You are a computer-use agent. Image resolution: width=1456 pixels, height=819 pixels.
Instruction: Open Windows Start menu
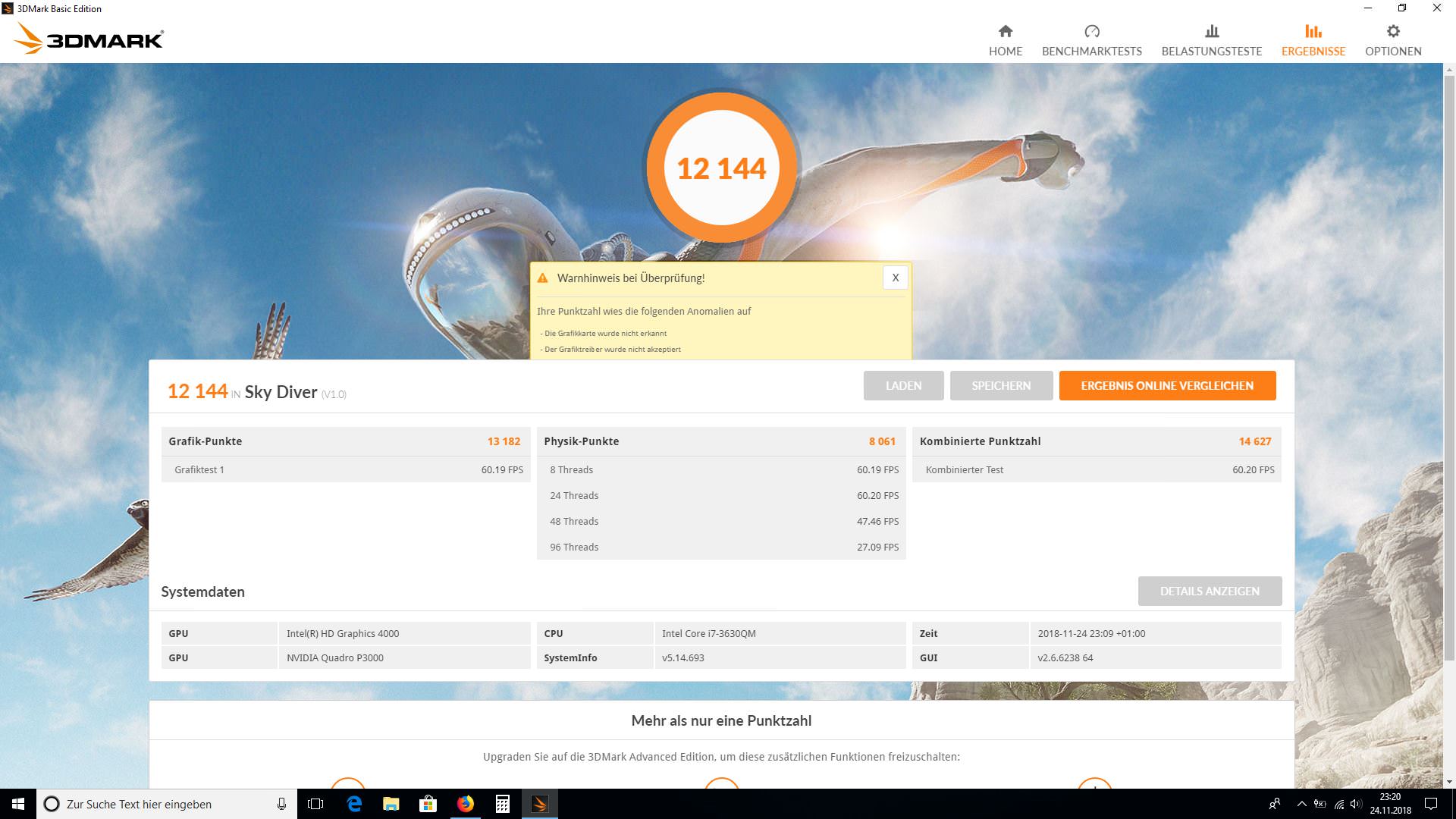[x=18, y=804]
